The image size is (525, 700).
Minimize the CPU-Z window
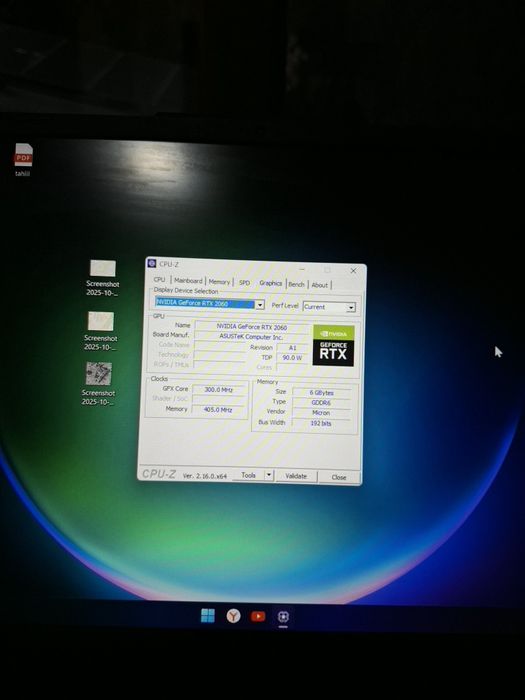coord(302,269)
